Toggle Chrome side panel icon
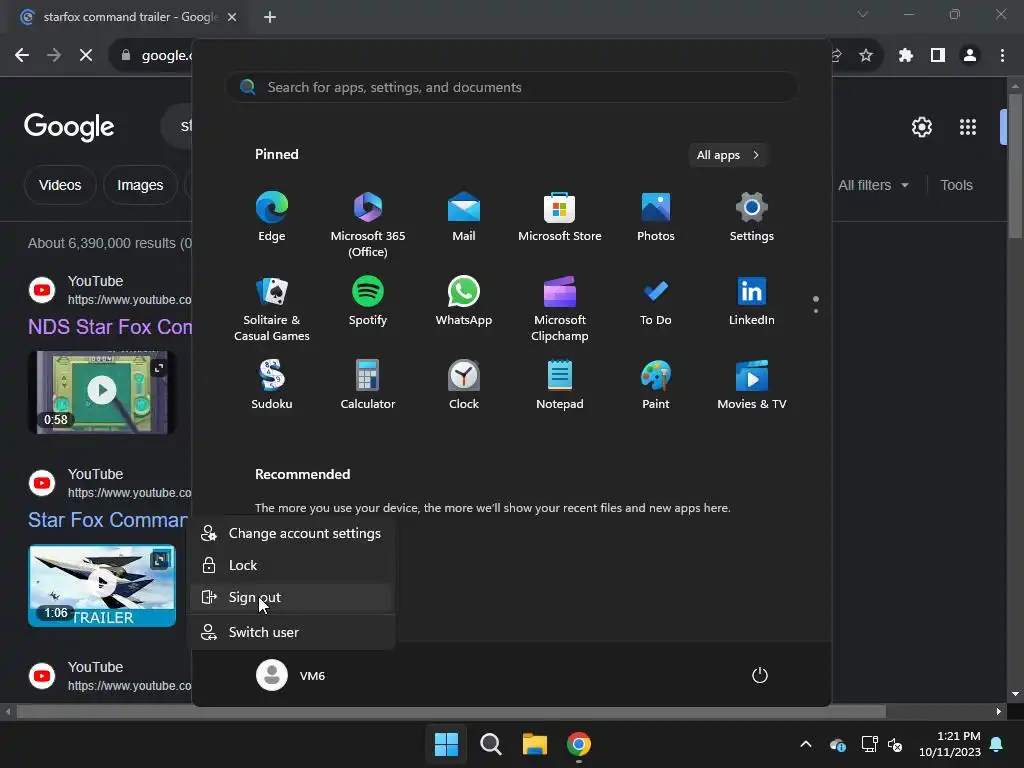Image resolution: width=1024 pixels, height=768 pixels. click(938, 56)
